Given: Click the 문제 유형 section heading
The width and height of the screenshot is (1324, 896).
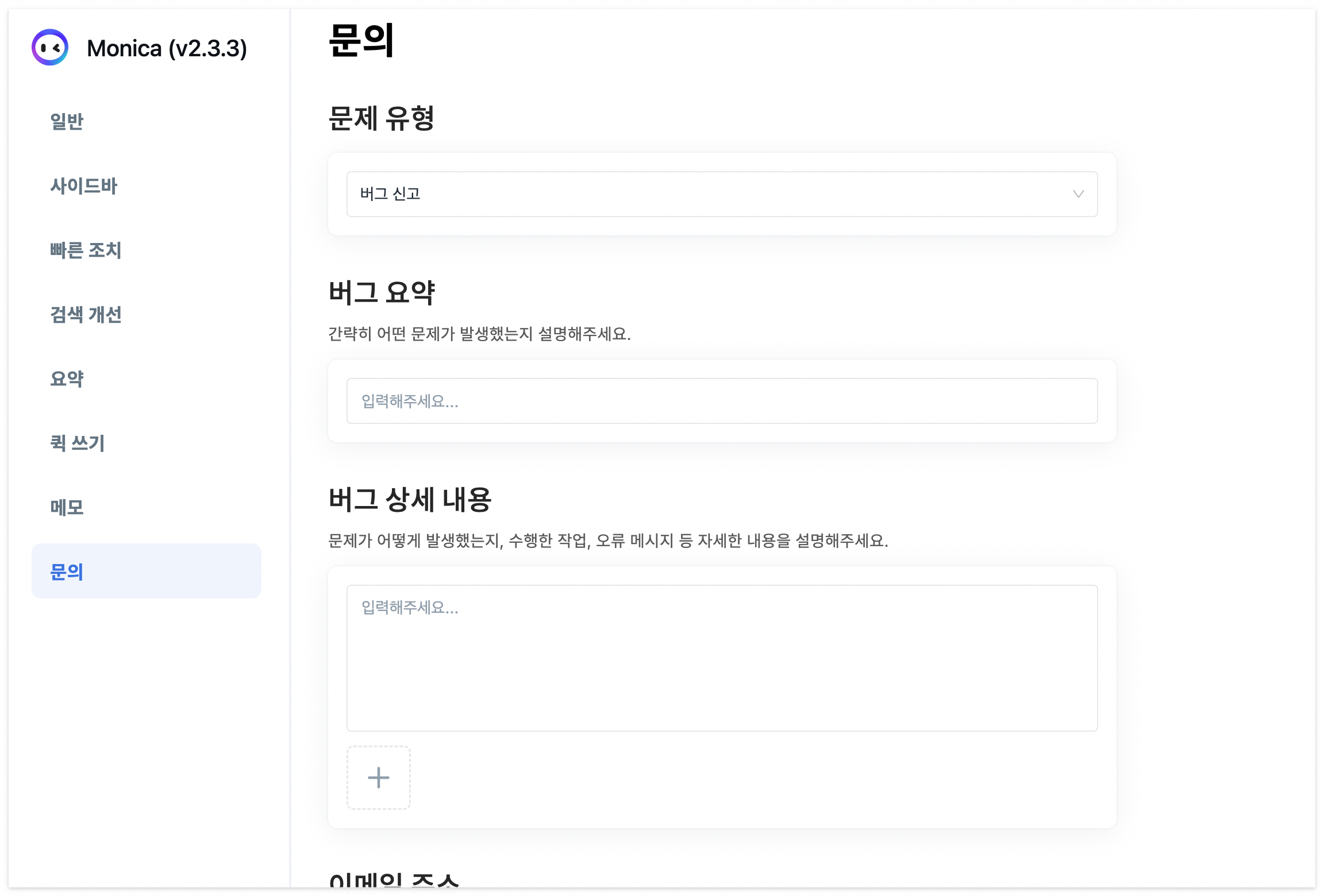Looking at the screenshot, I should coord(381,119).
